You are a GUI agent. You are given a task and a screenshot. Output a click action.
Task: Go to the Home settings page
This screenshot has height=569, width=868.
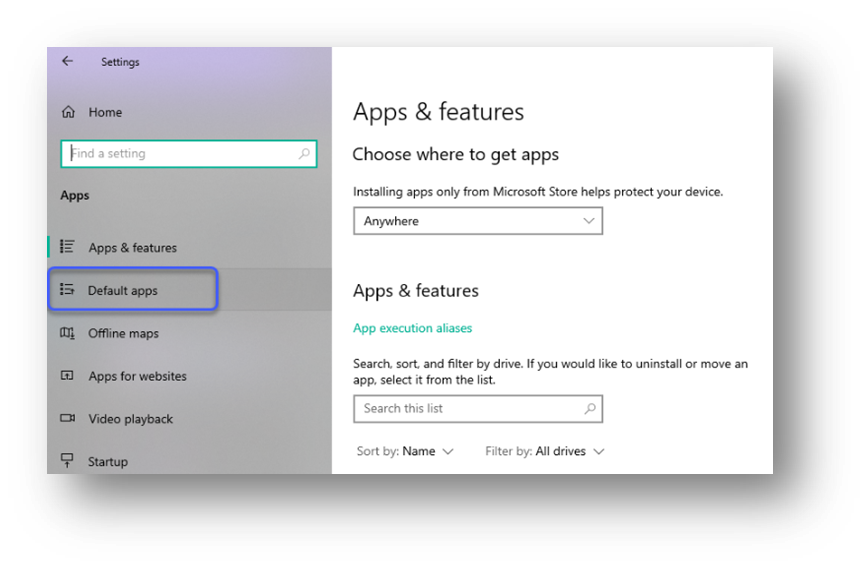(105, 113)
